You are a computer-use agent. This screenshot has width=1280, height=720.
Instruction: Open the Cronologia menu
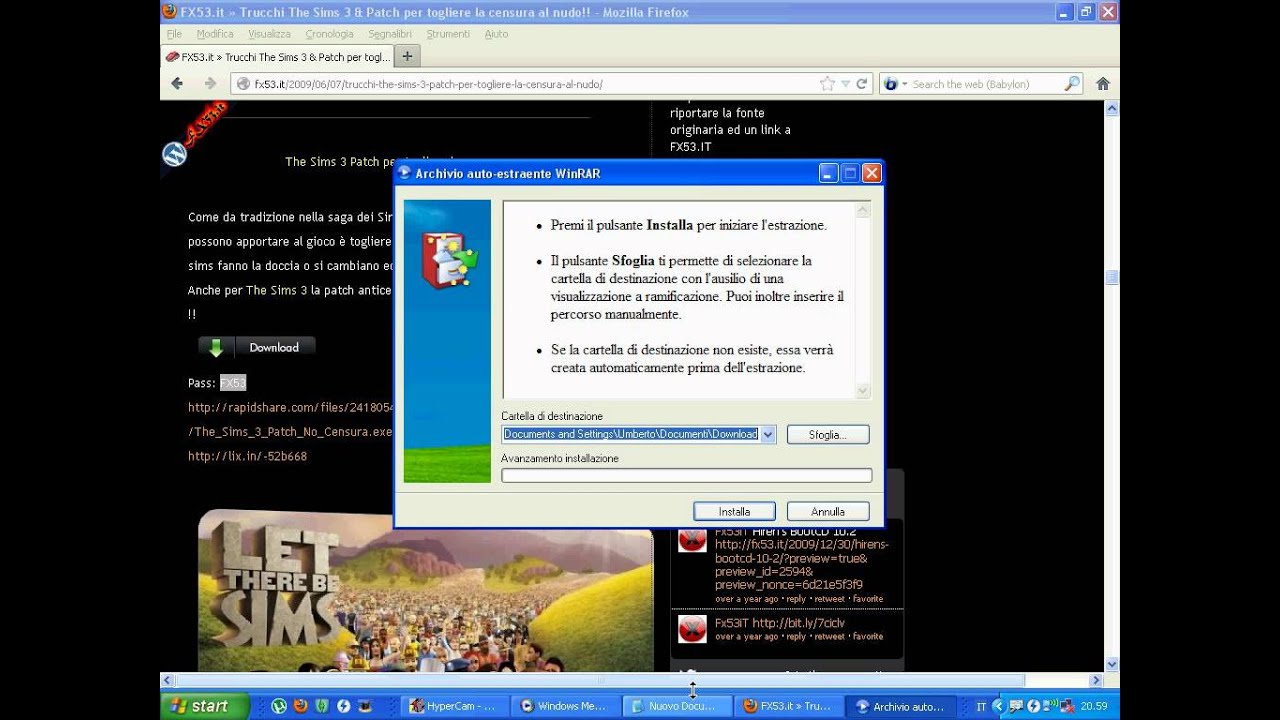pyautogui.click(x=329, y=34)
